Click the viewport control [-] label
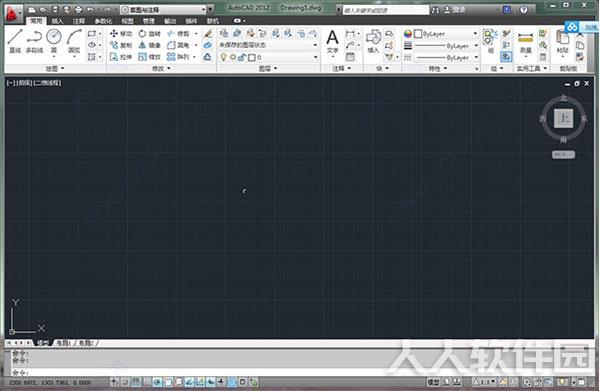 point(11,83)
